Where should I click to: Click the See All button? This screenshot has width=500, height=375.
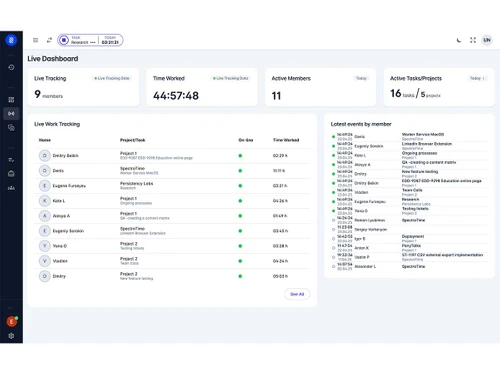pos(297,294)
